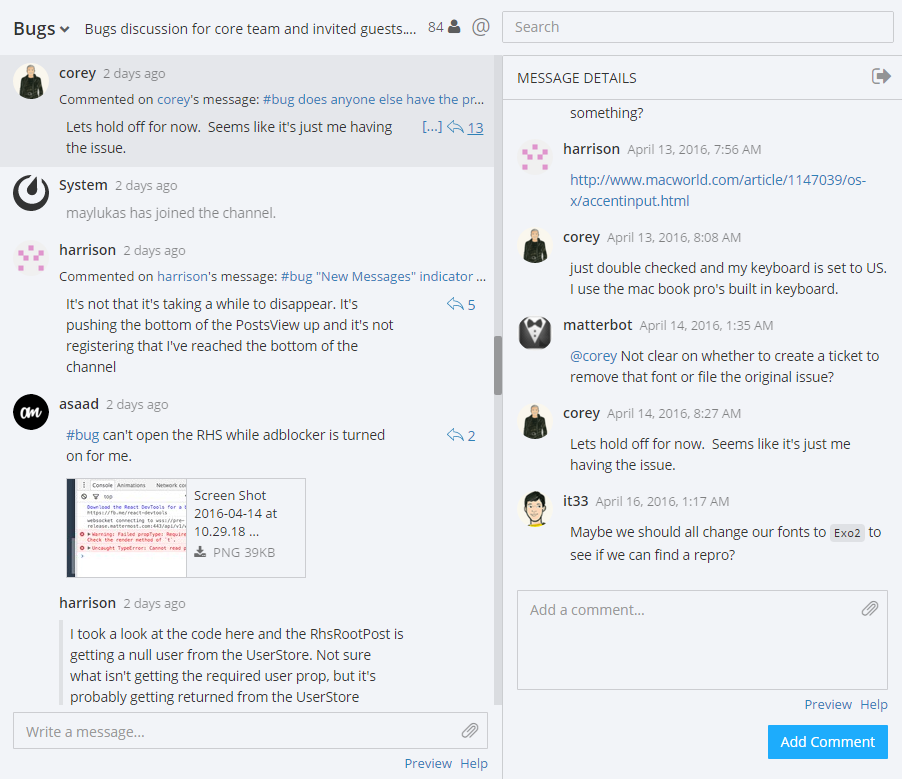Click the harrison username in Message Details
The width and height of the screenshot is (902, 779).
pos(591,149)
